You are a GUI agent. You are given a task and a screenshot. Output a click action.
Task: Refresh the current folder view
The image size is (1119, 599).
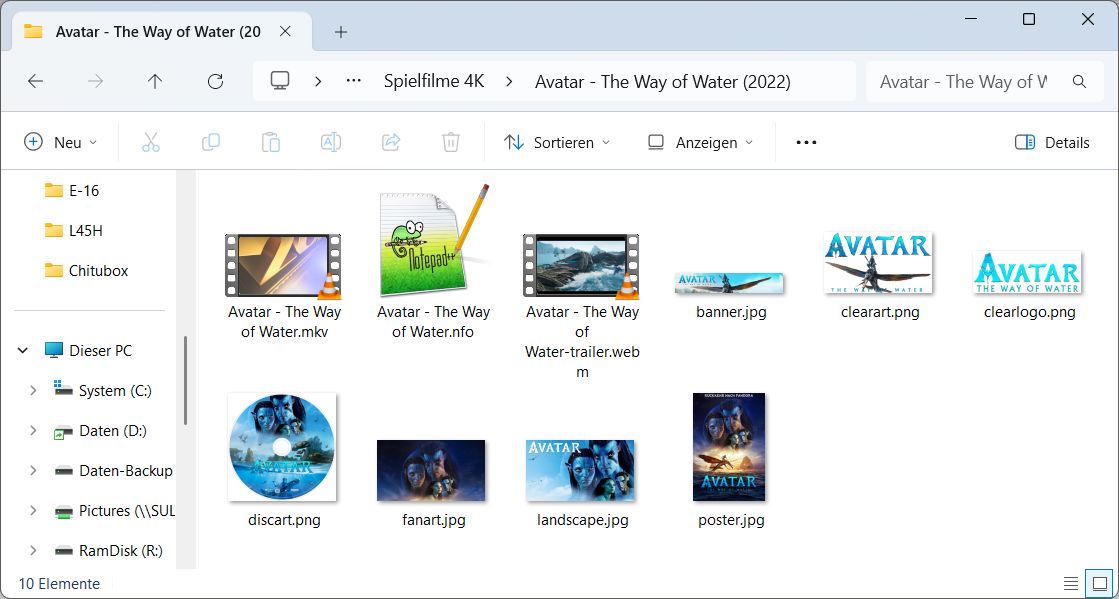pyautogui.click(x=216, y=81)
